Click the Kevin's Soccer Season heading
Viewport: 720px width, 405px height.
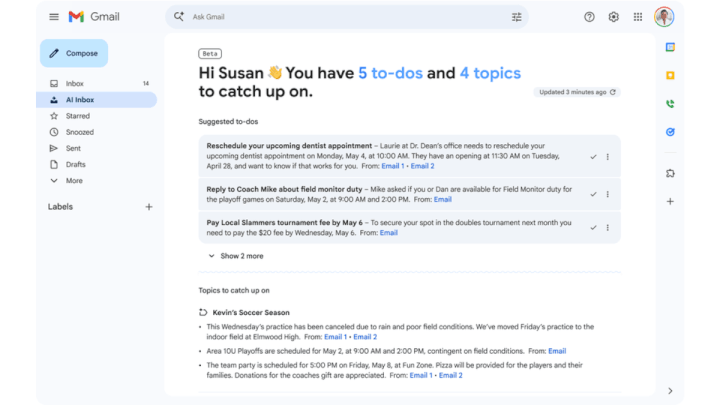point(251,313)
